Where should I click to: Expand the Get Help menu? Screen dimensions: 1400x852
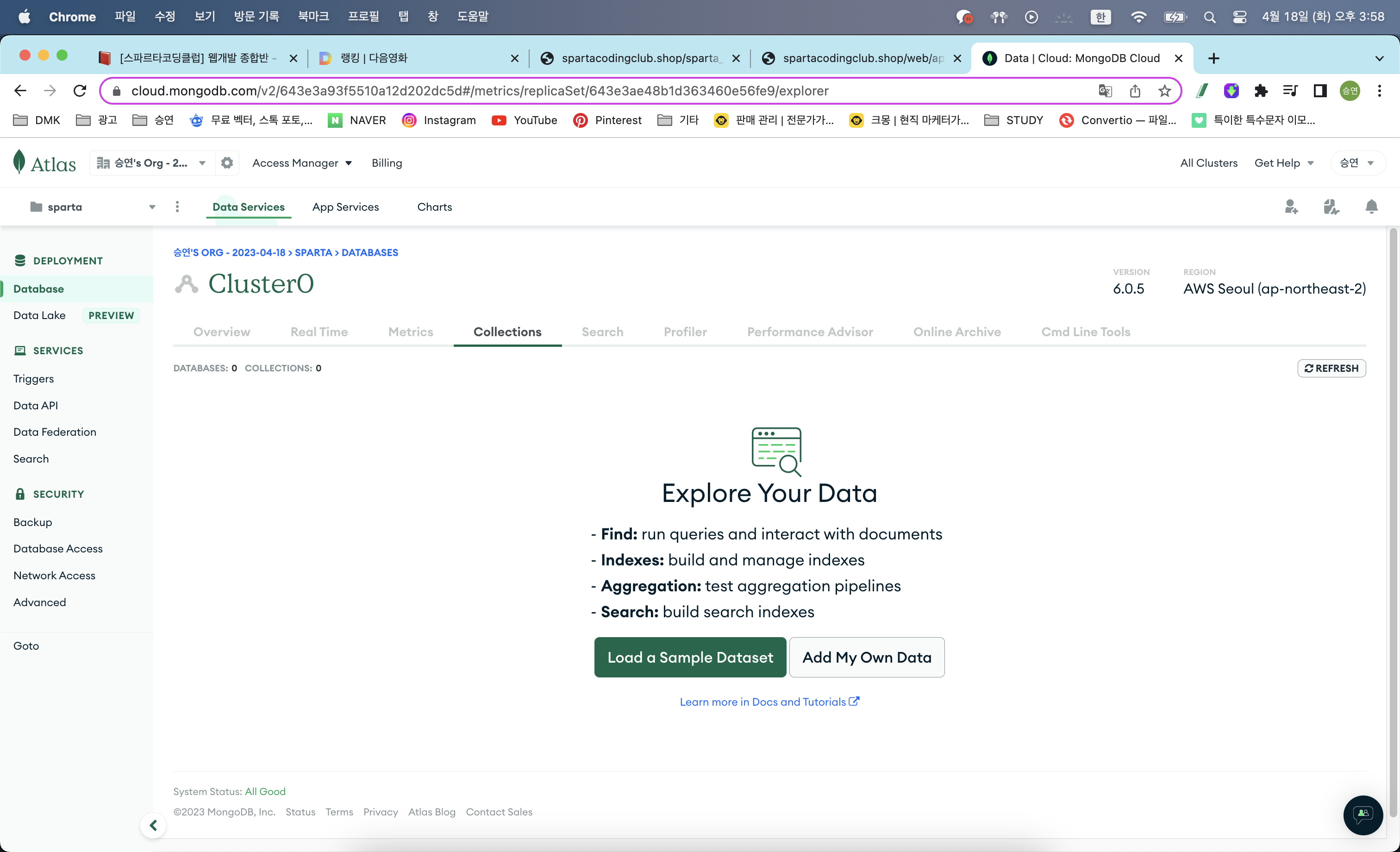point(1284,163)
